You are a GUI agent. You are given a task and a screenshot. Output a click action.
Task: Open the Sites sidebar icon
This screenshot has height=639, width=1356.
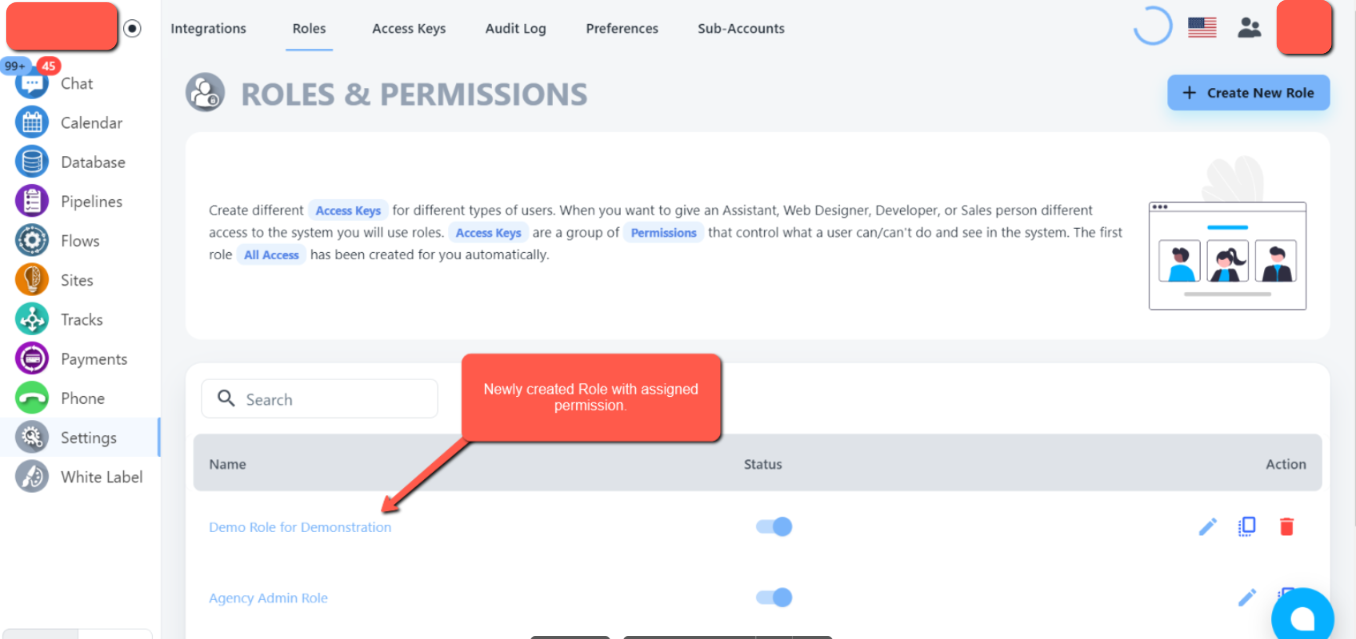click(32, 280)
